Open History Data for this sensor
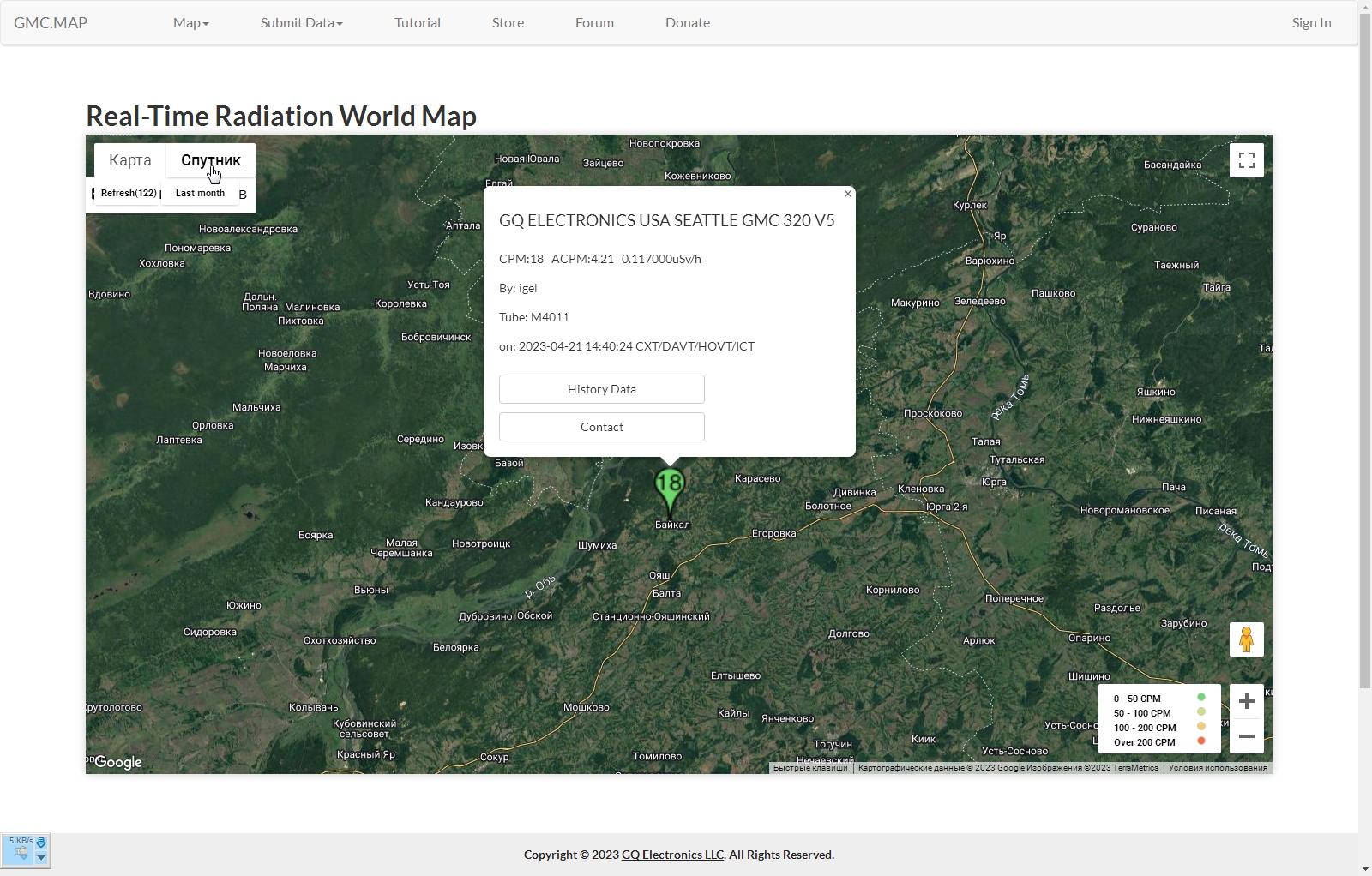 click(602, 389)
